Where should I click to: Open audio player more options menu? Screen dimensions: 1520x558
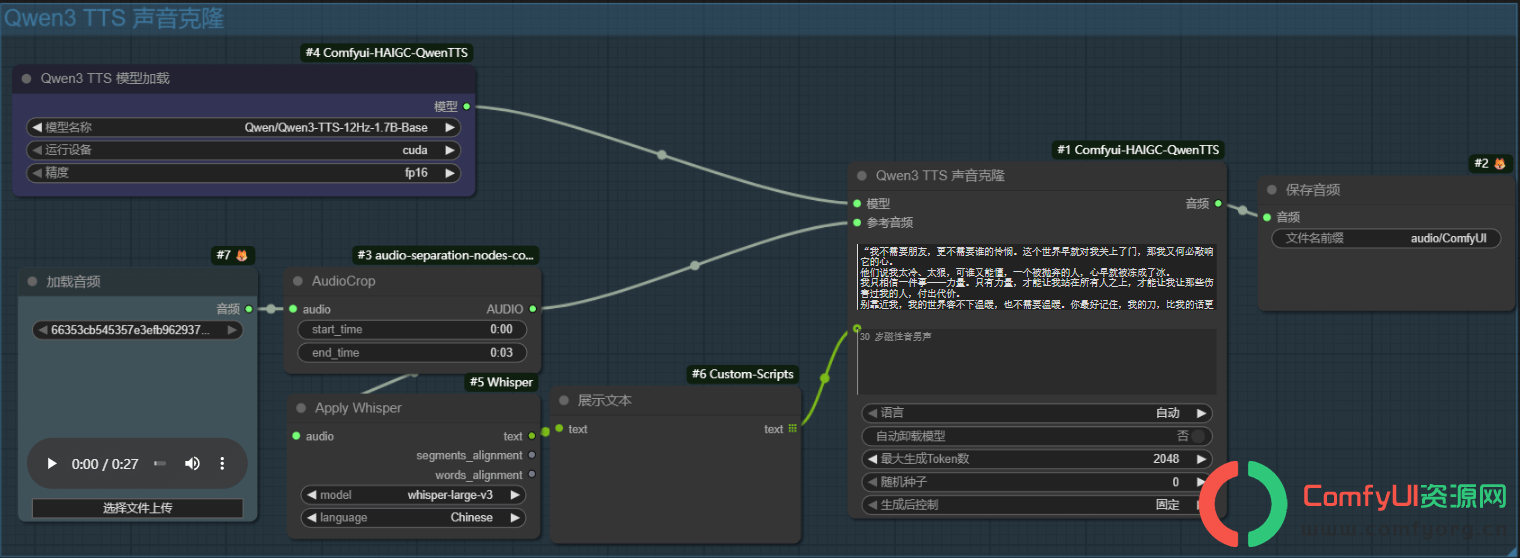tap(222, 464)
